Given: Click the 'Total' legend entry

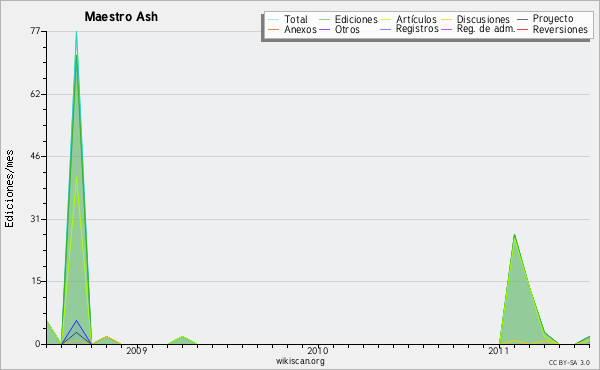Looking at the screenshot, I should [x=296, y=19].
